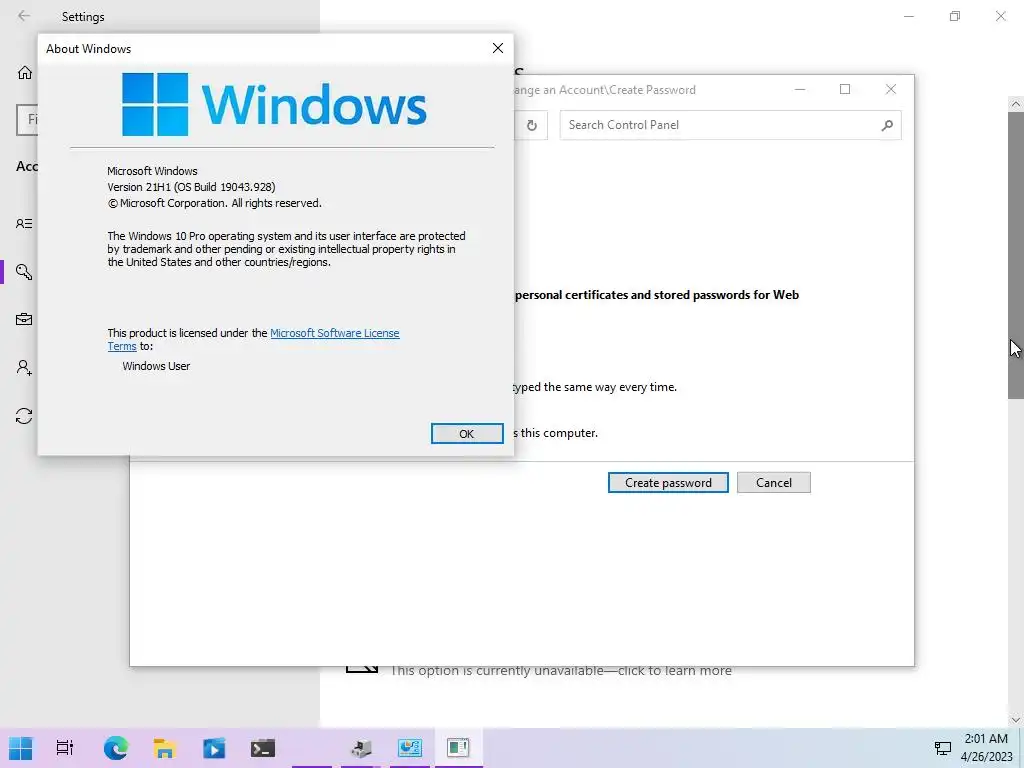Open the blue play media app on taskbar
The height and width of the screenshot is (768, 1024).
click(x=214, y=748)
